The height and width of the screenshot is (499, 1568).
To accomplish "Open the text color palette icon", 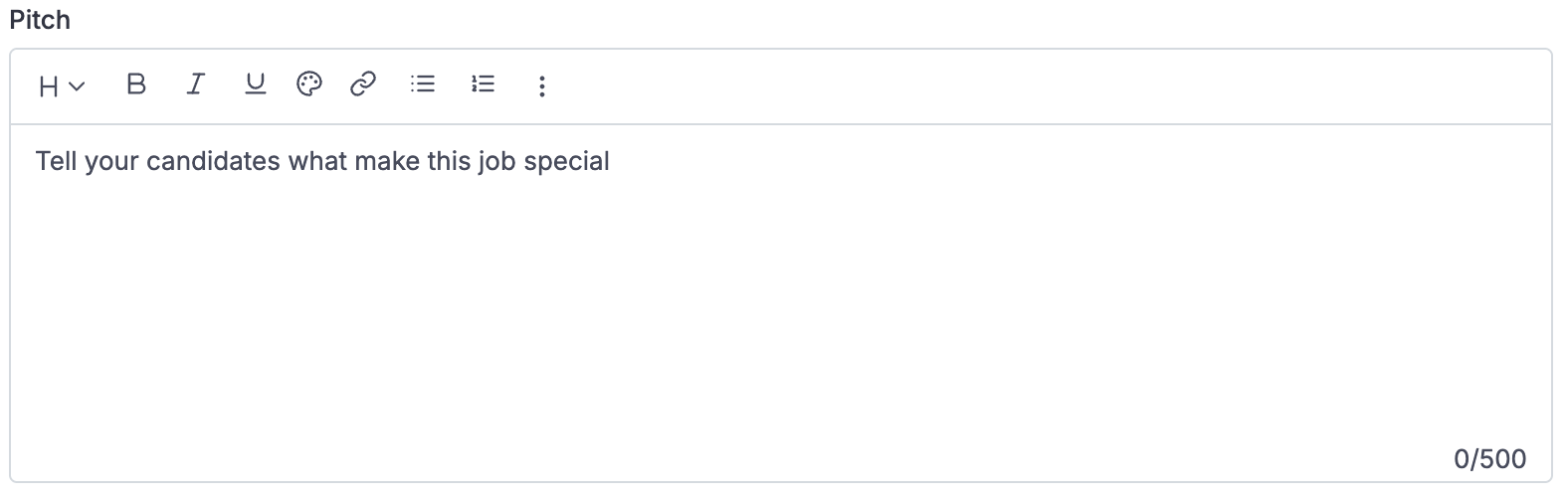I will click(x=309, y=84).
